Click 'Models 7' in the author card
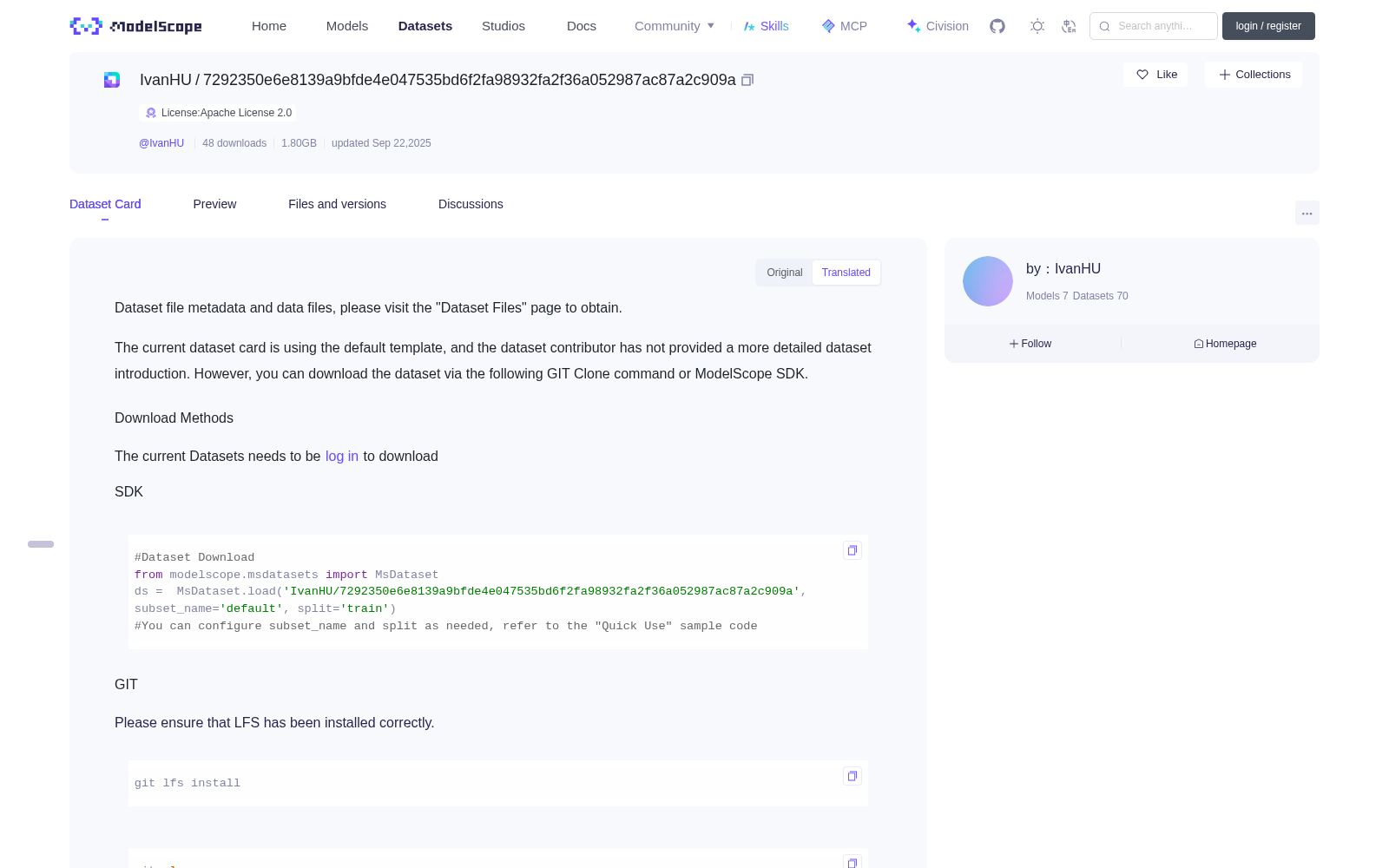The width and height of the screenshot is (1389, 868). point(1047,296)
